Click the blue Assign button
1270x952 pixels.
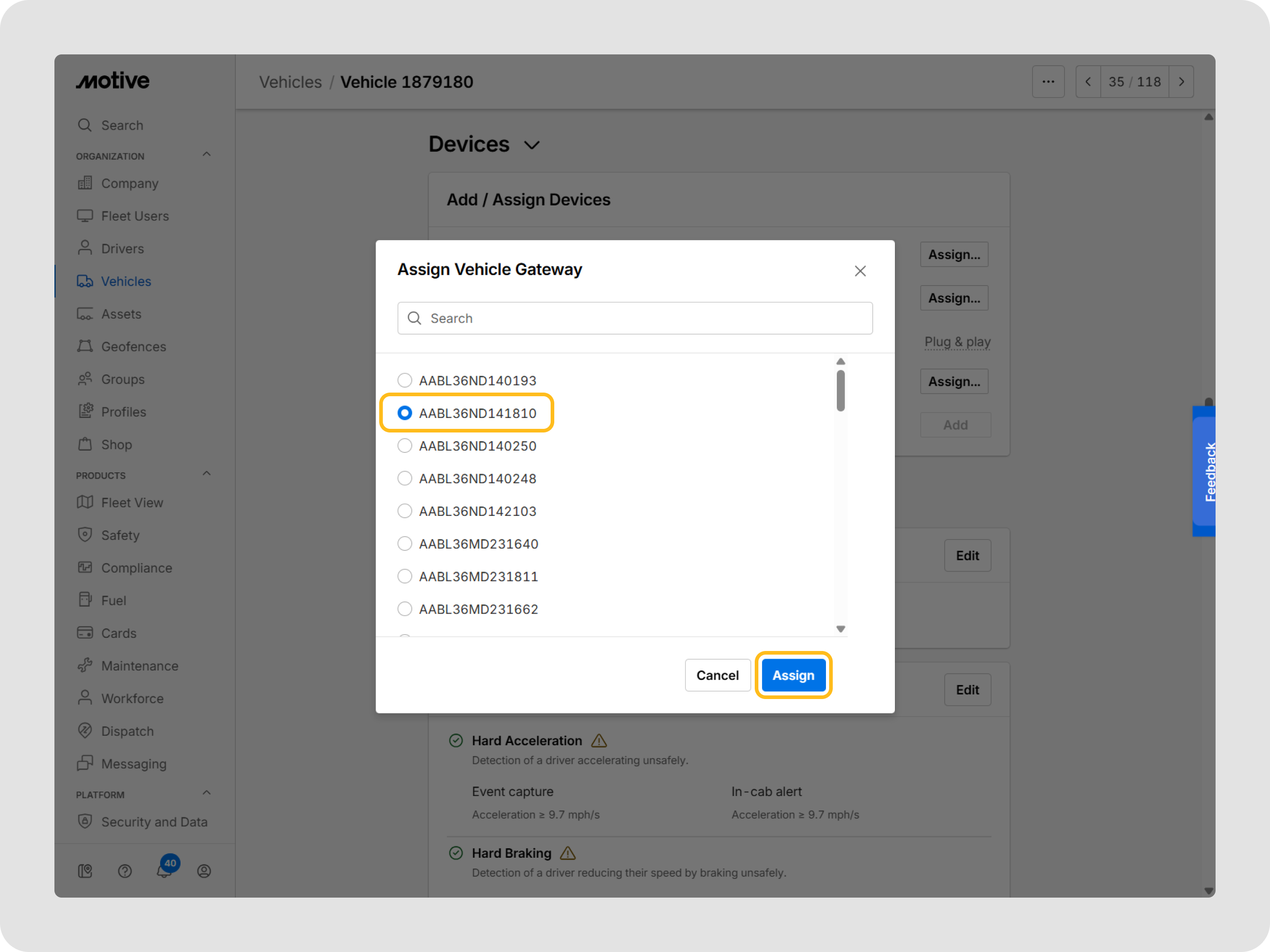[793, 675]
